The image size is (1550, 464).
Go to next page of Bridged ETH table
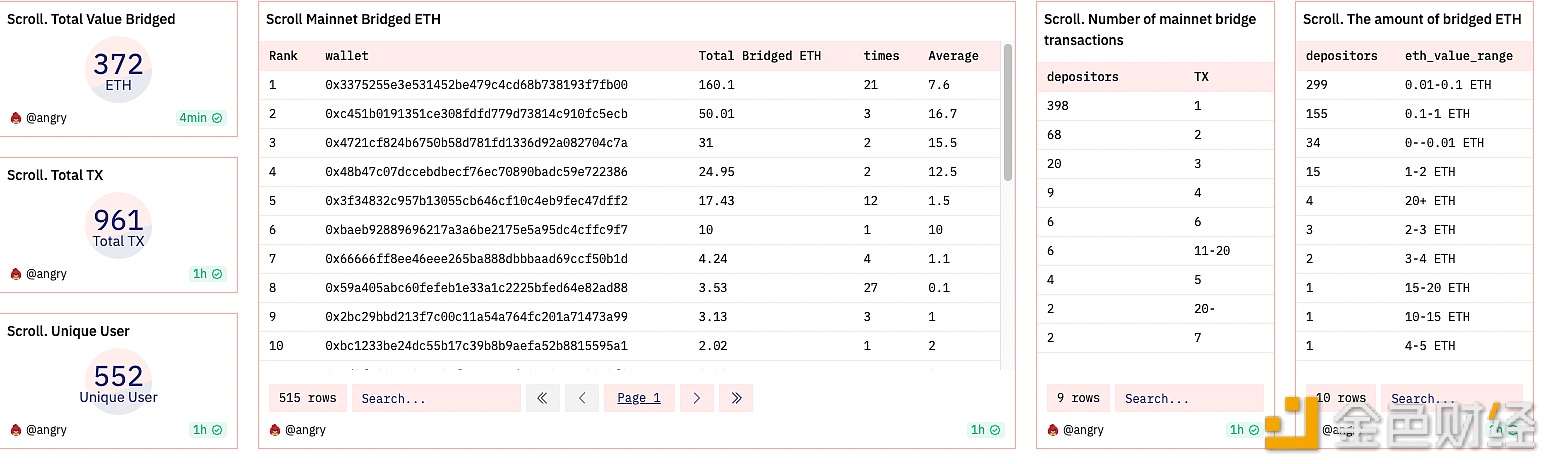(697, 398)
